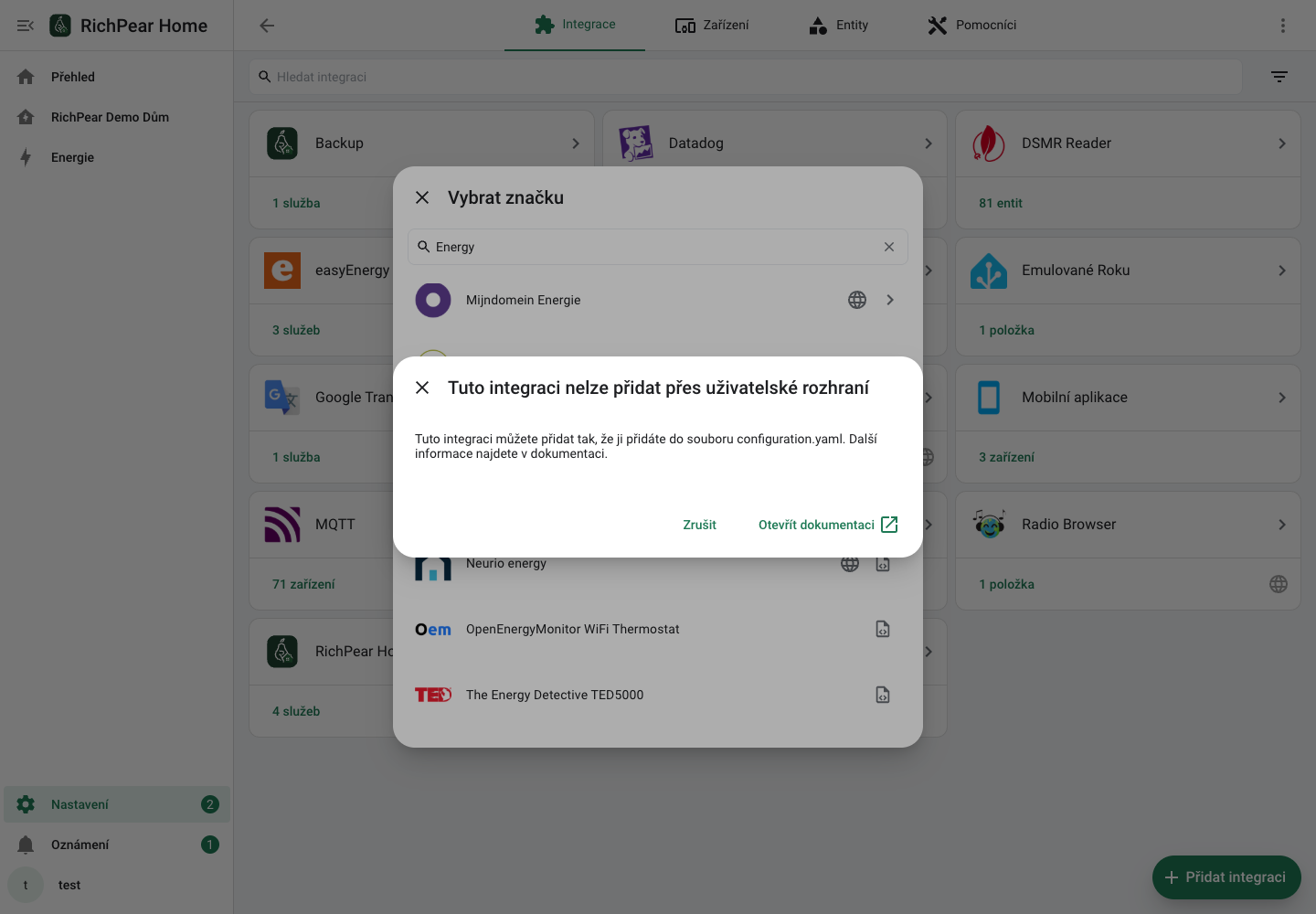Image resolution: width=1316 pixels, height=914 pixels.
Task: Click the RichPear Home logo in header
Action: [x=60, y=26]
